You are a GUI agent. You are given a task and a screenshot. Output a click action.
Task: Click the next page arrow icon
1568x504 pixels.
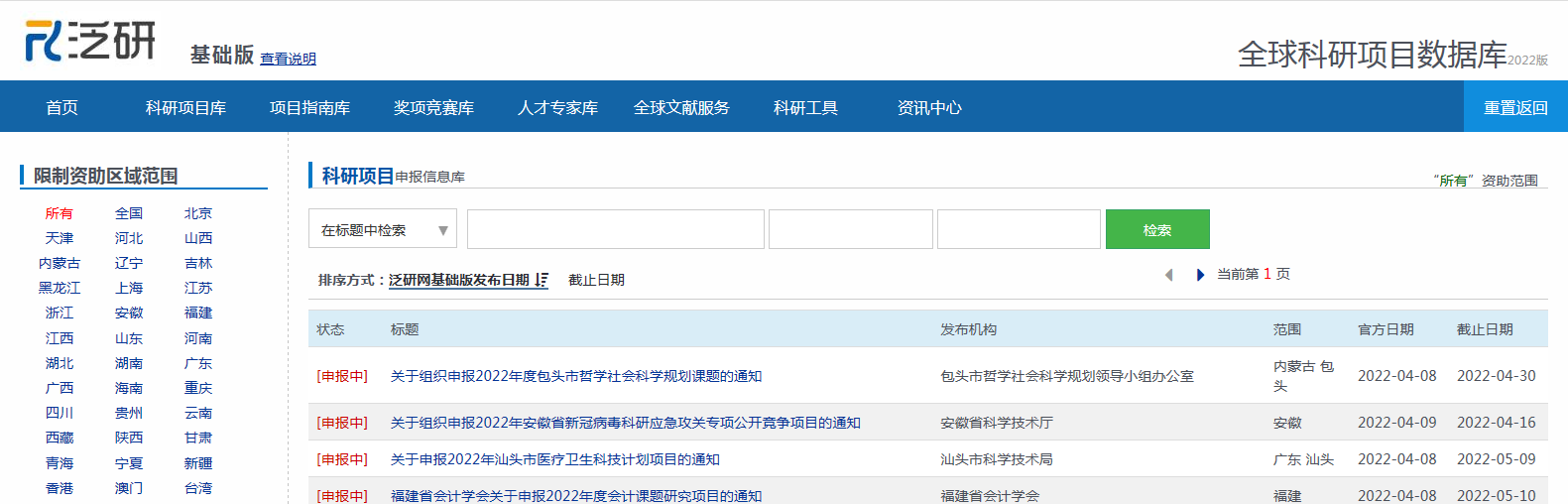click(x=1200, y=275)
